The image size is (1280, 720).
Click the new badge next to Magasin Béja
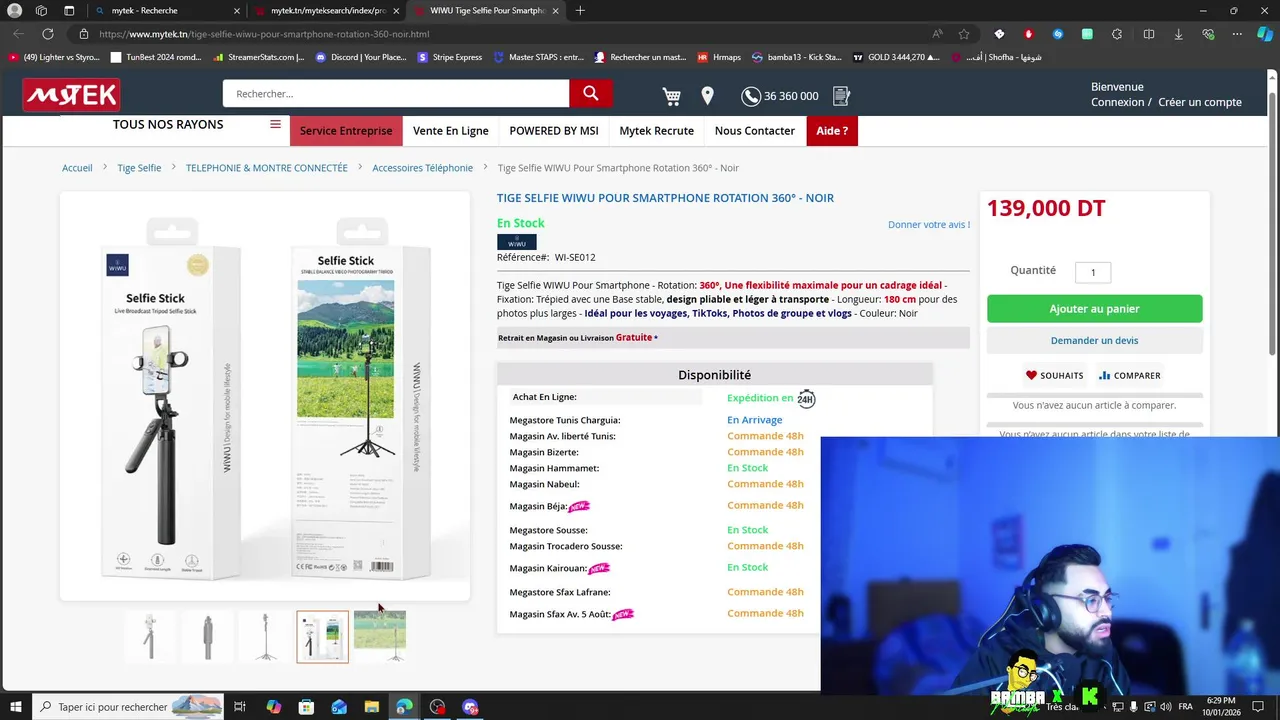(579, 506)
